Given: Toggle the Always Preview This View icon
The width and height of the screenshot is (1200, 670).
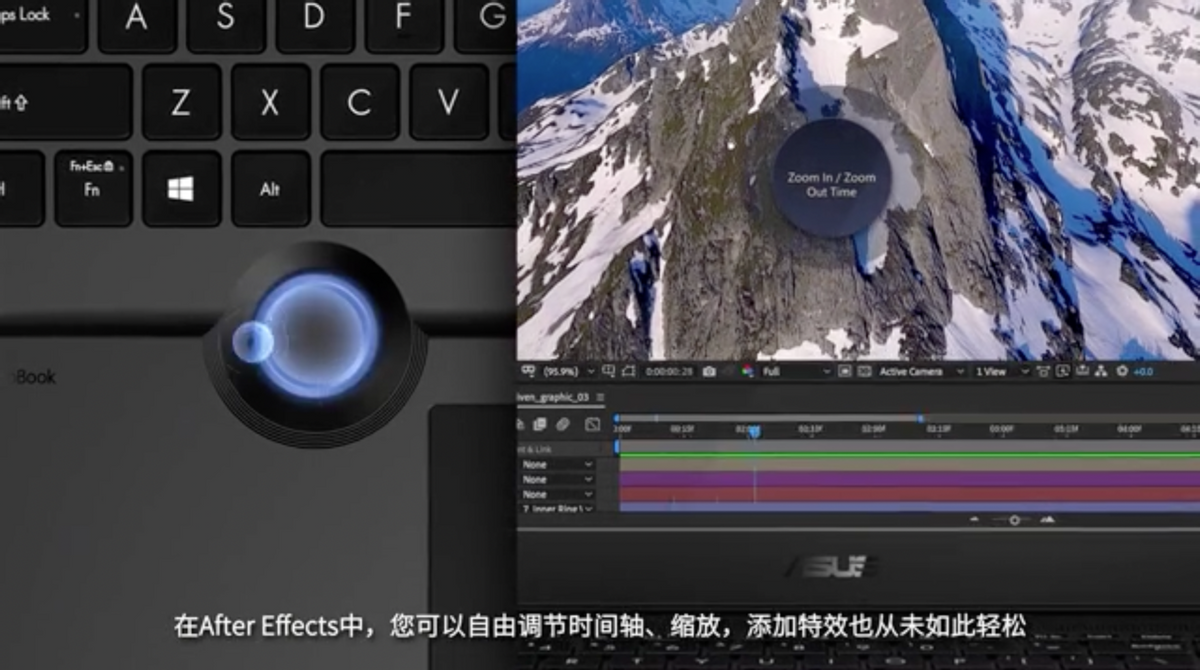Looking at the screenshot, I should [x=528, y=372].
